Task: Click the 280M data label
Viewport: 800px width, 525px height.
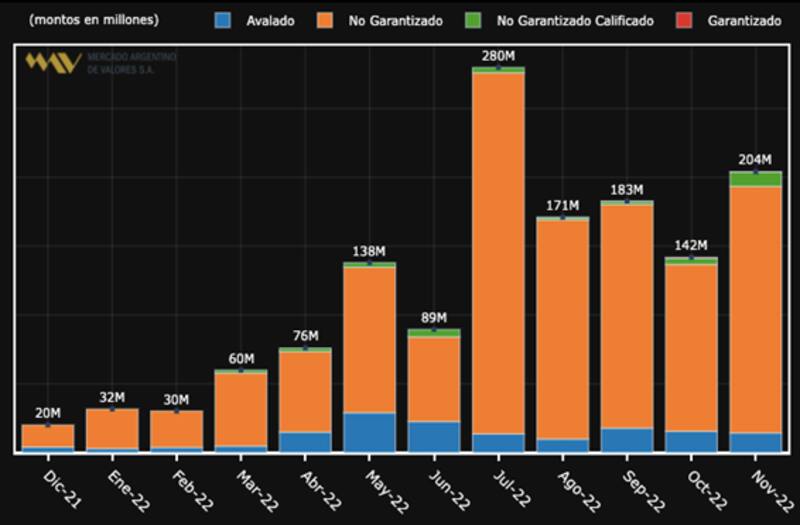Action: (x=498, y=56)
